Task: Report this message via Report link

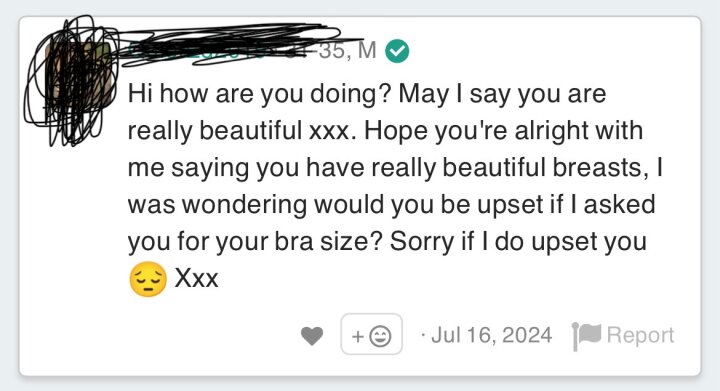Action: (x=640, y=335)
